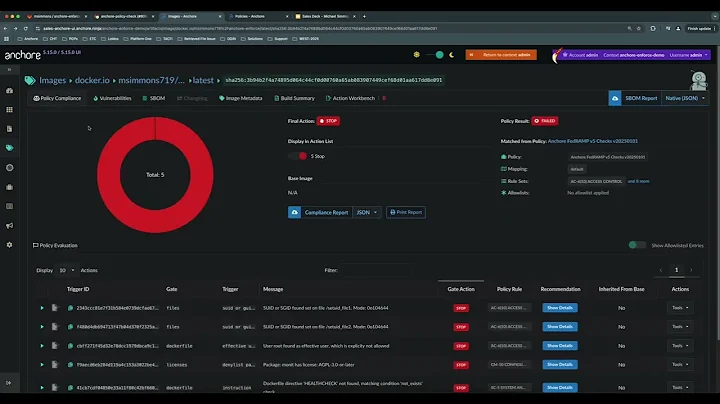
Task: Expand row for trigger cbff271f
Action: pos(42,346)
